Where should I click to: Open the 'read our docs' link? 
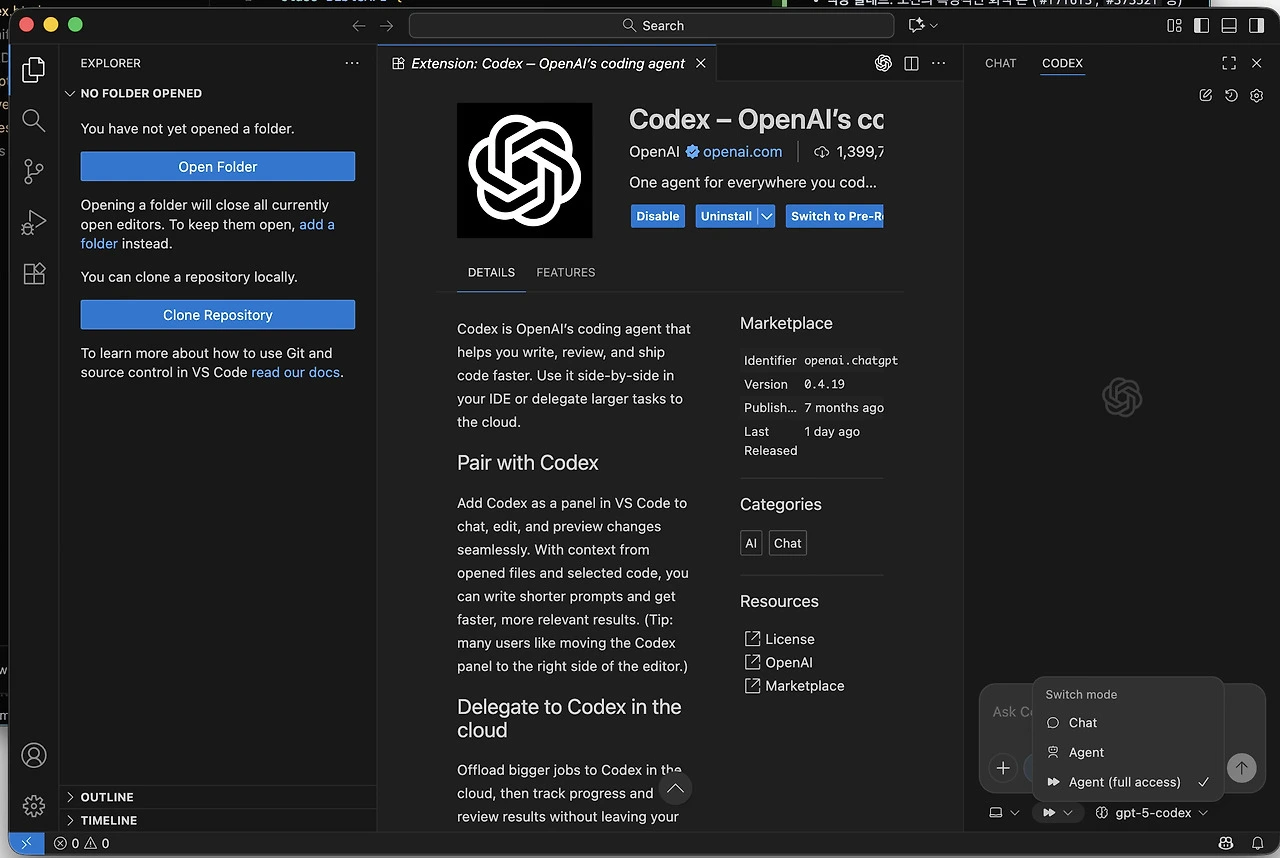pos(296,372)
